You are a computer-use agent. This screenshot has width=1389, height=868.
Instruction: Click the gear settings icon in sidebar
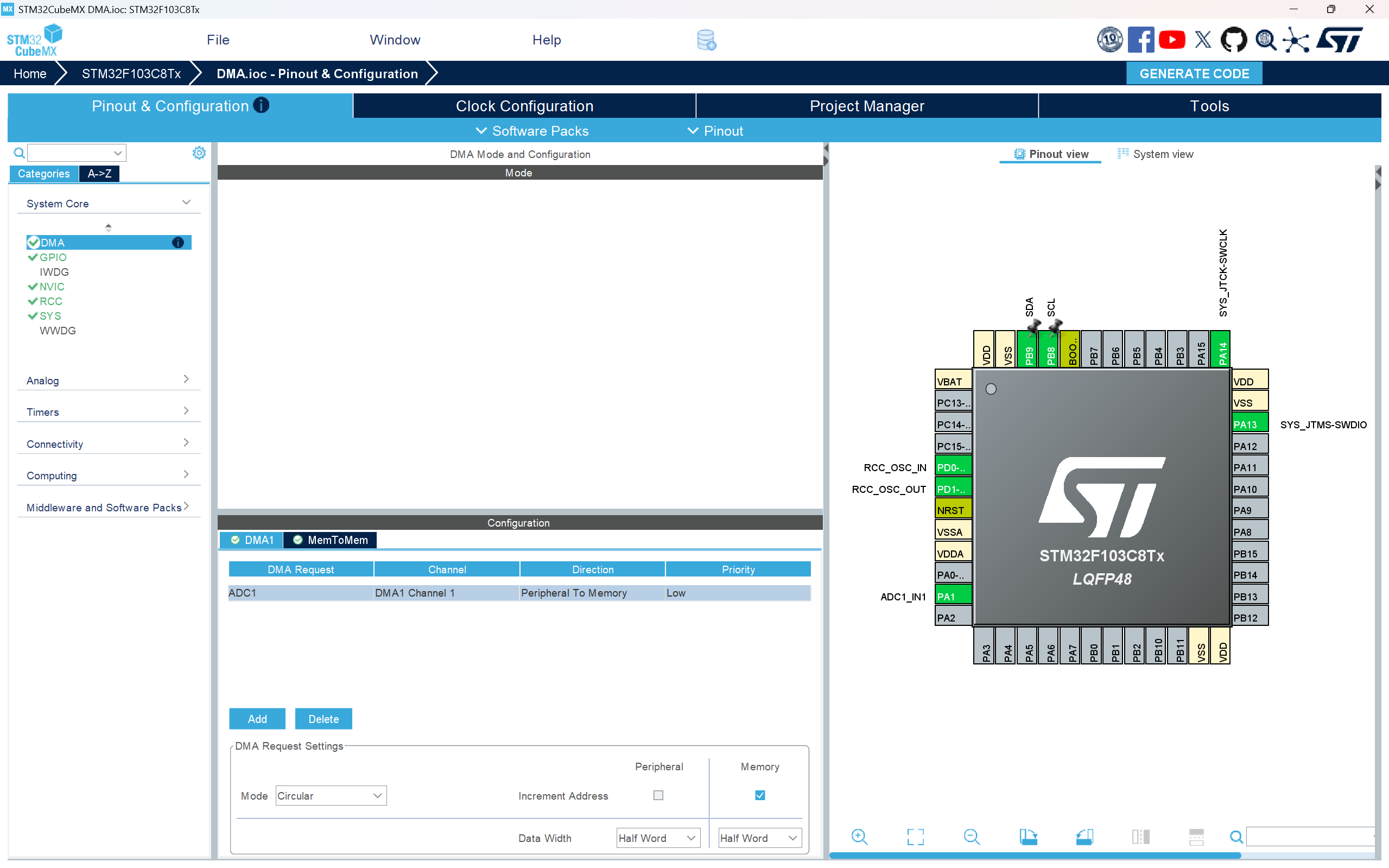(199, 153)
